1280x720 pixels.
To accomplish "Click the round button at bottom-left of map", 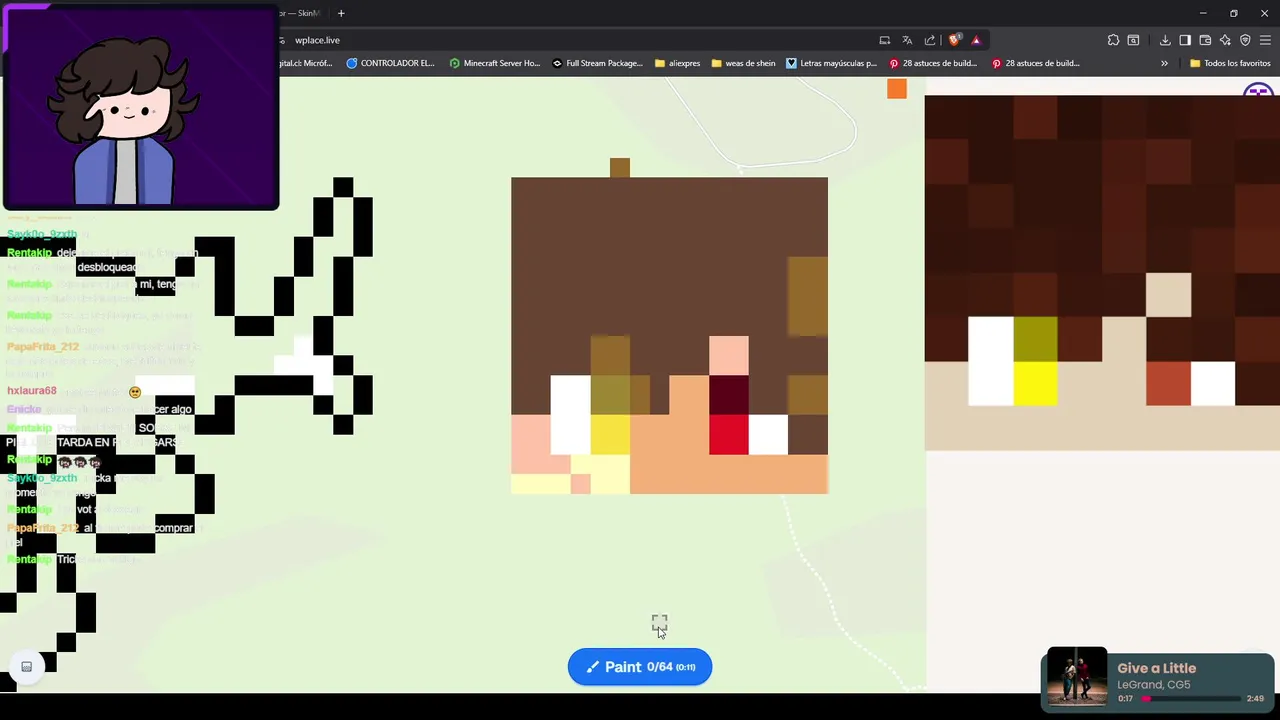I will point(27,667).
